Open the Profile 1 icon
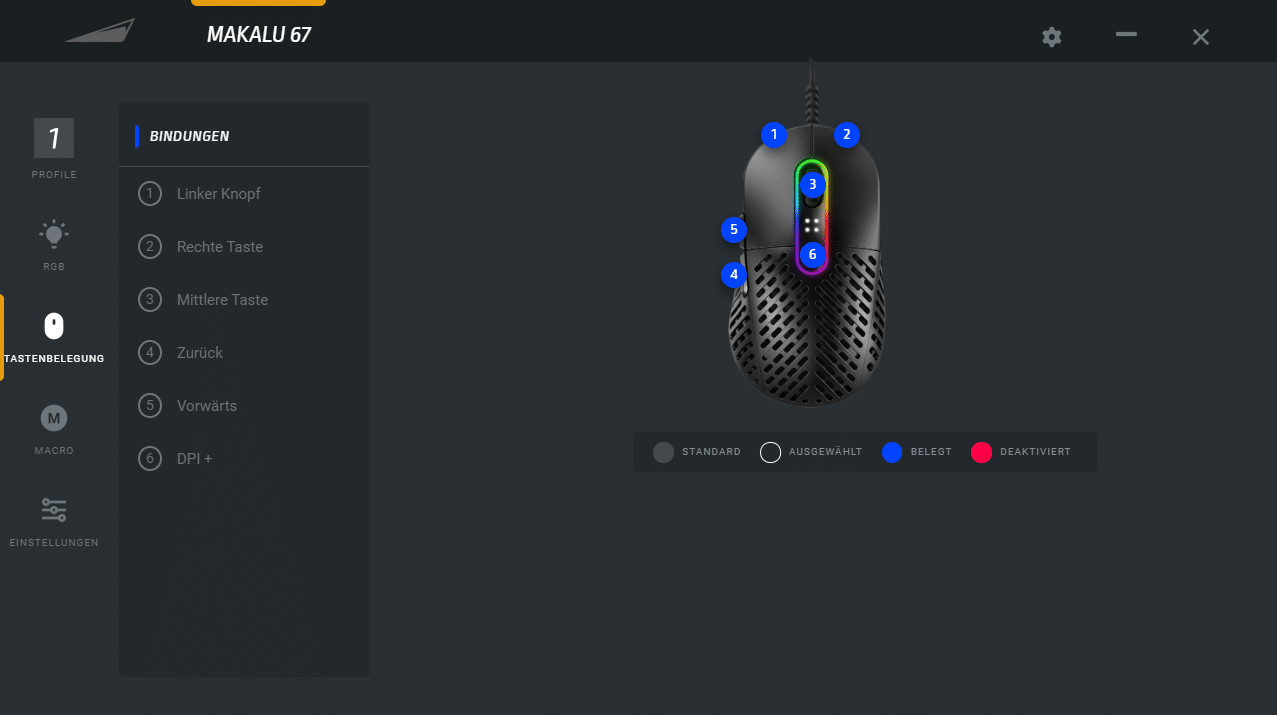The width and height of the screenshot is (1277, 715). click(x=54, y=138)
